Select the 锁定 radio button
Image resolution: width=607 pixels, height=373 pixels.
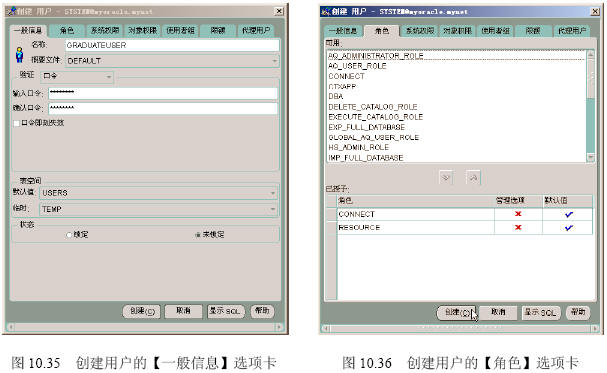coord(69,235)
